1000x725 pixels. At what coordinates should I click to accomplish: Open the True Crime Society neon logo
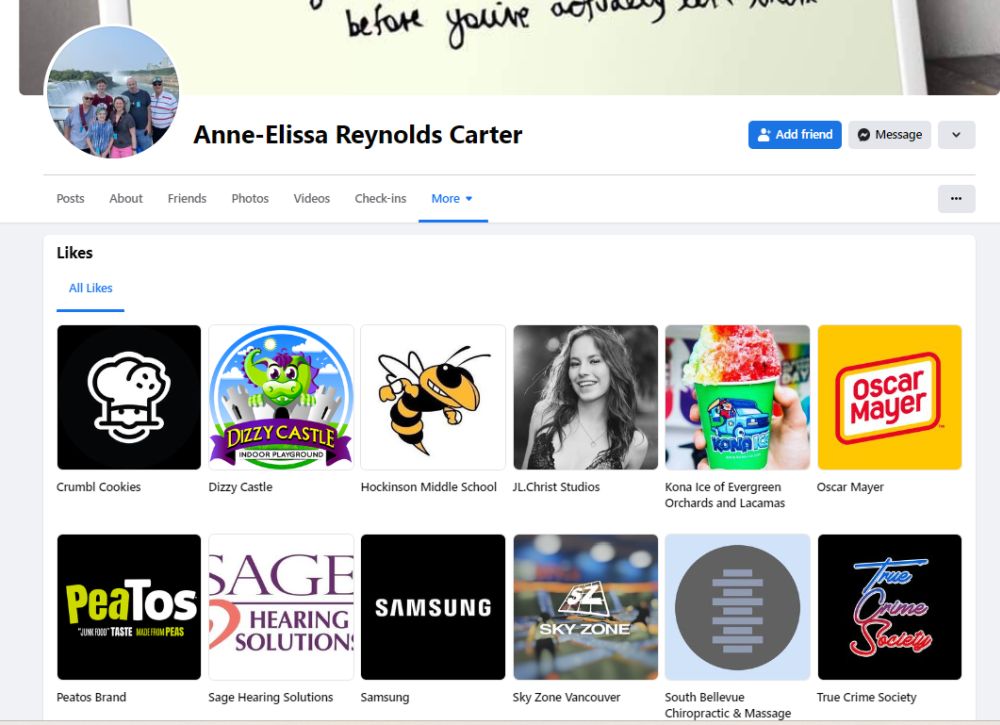pyautogui.click(x=890, y=607)
